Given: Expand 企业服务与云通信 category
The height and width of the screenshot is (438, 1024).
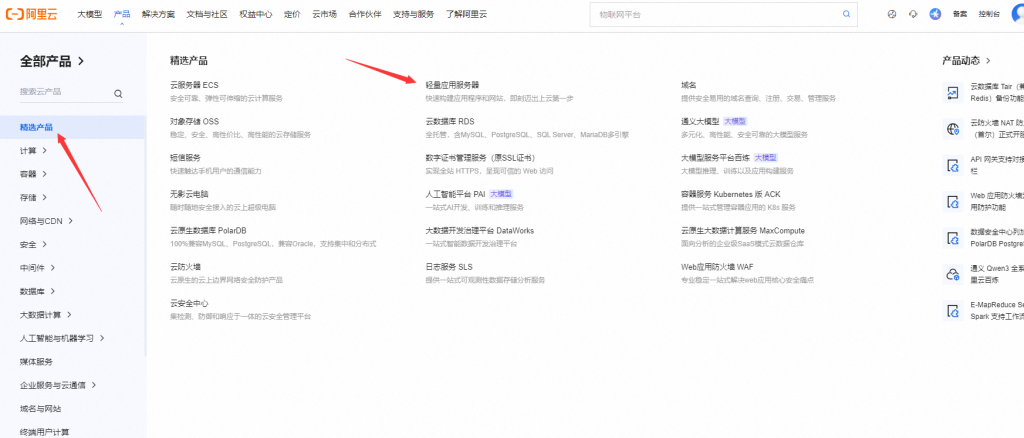Looking at the screenshot, I should [x=94, y=385].
